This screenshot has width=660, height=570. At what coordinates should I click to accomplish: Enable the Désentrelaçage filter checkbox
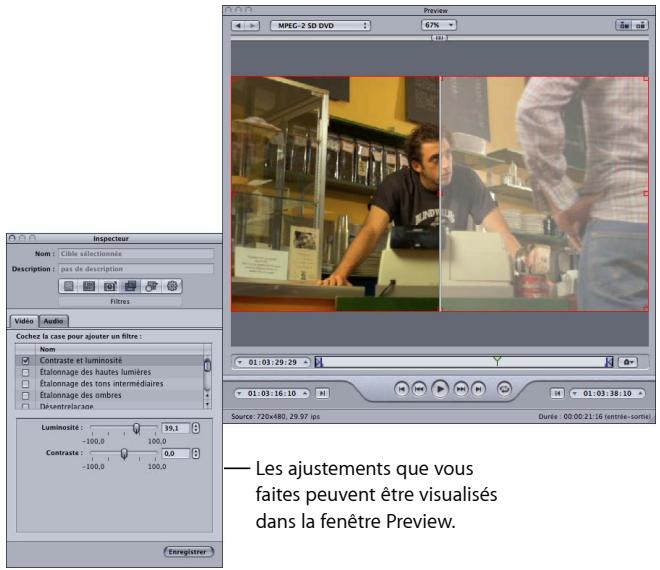coord(26,407)
